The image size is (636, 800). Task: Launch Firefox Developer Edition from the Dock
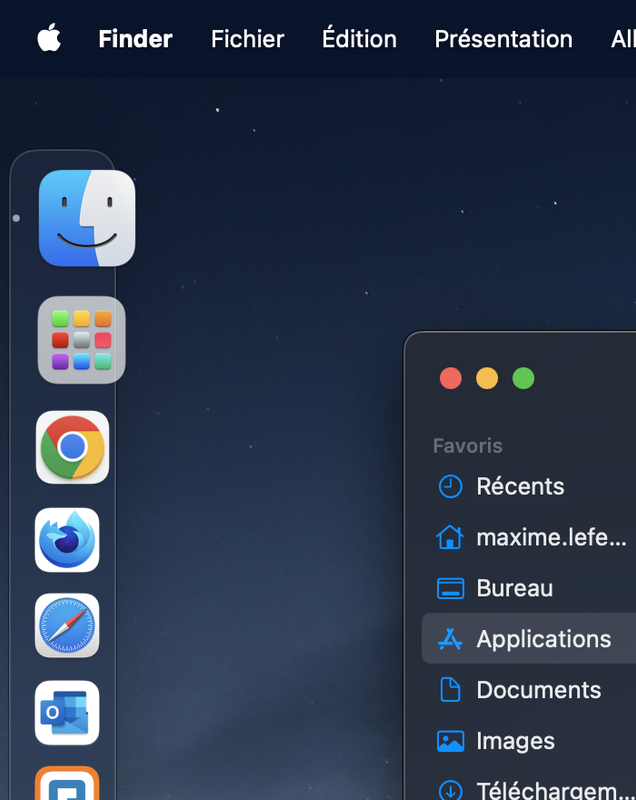pyautogui.click(x=67, y=540)
